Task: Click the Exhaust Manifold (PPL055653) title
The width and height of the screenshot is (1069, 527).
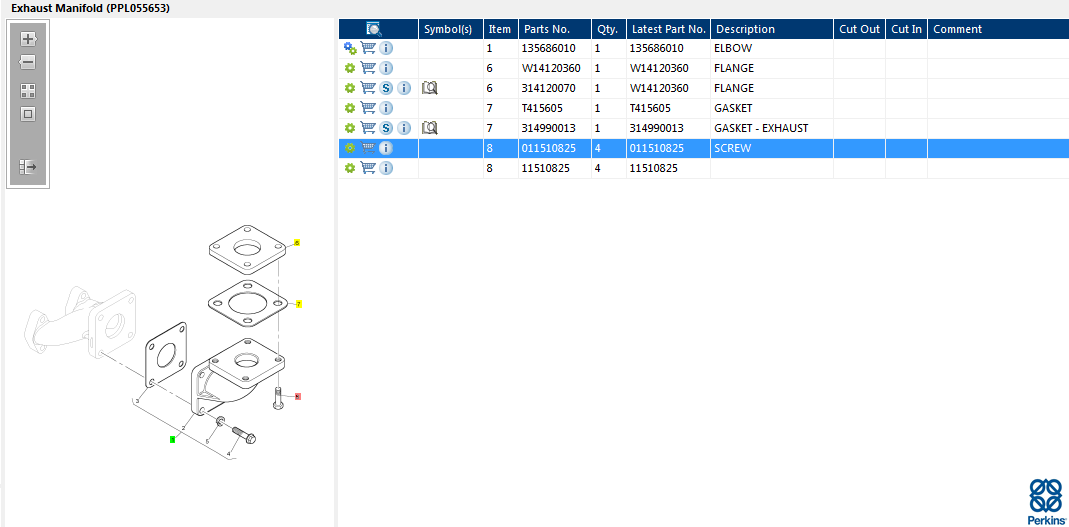Action: click(91, 9)
